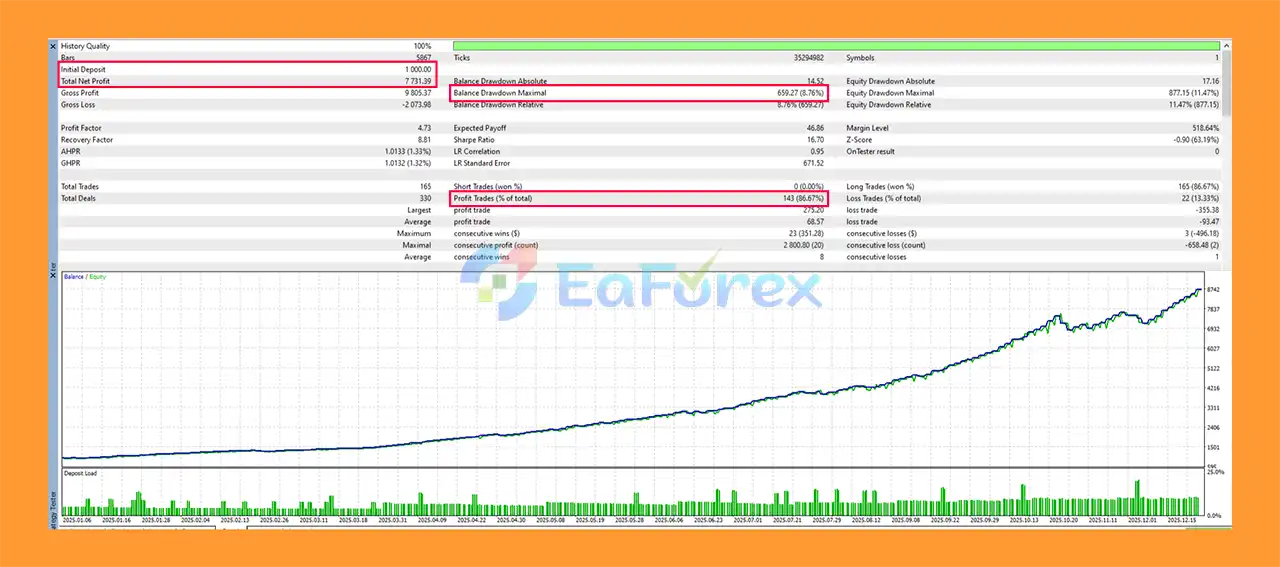Click the 2025.01.06 date on the timeline
This screenshot has width=1280, height=567.
[x=77, y=520]
